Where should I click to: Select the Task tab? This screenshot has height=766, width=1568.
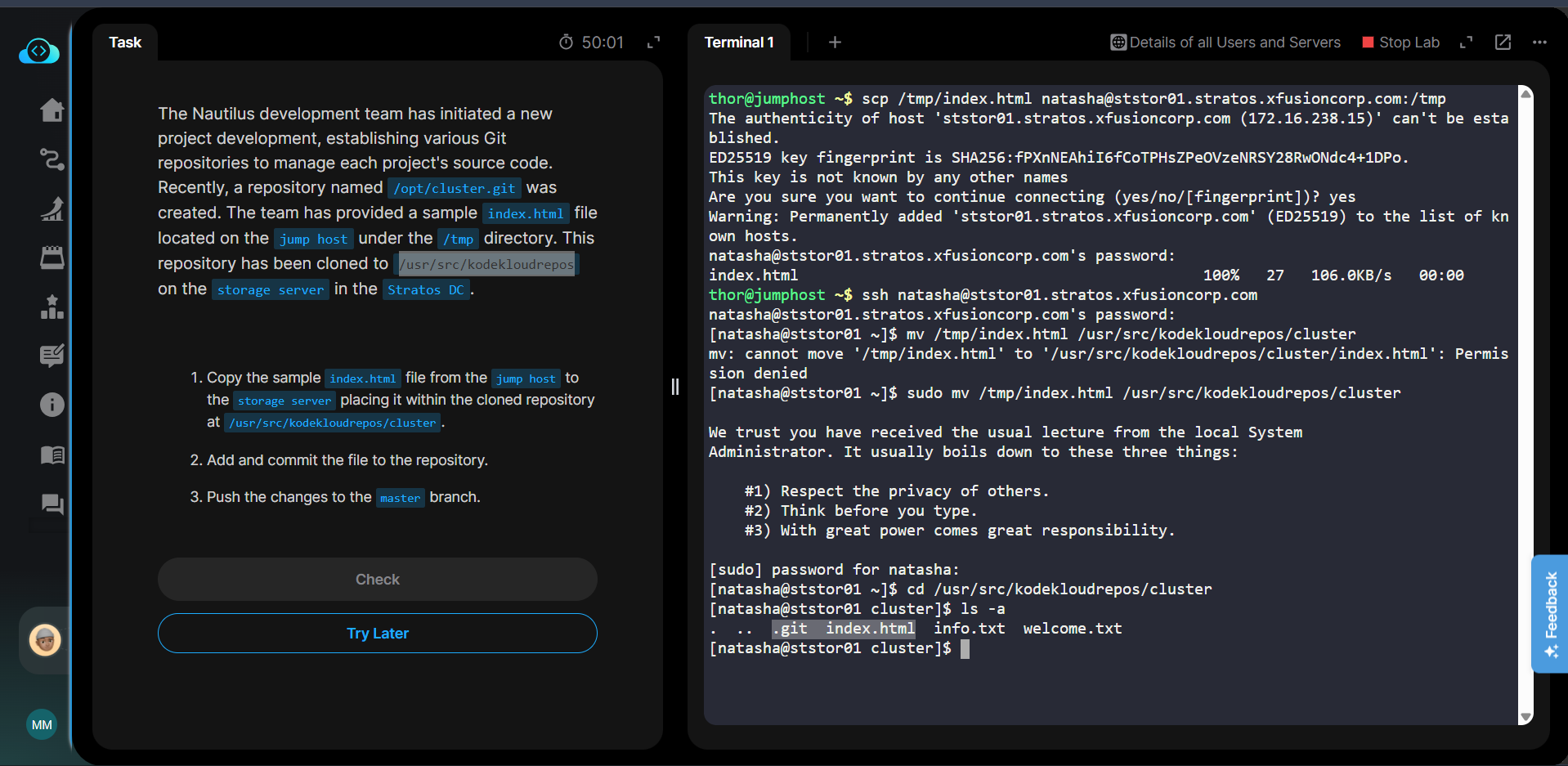(125, 43)
